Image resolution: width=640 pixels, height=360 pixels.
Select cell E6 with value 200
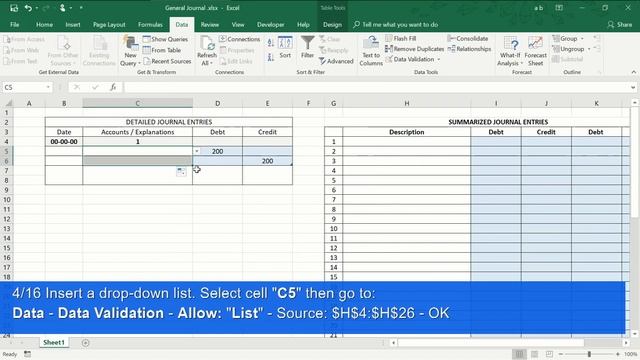[267, 161]
